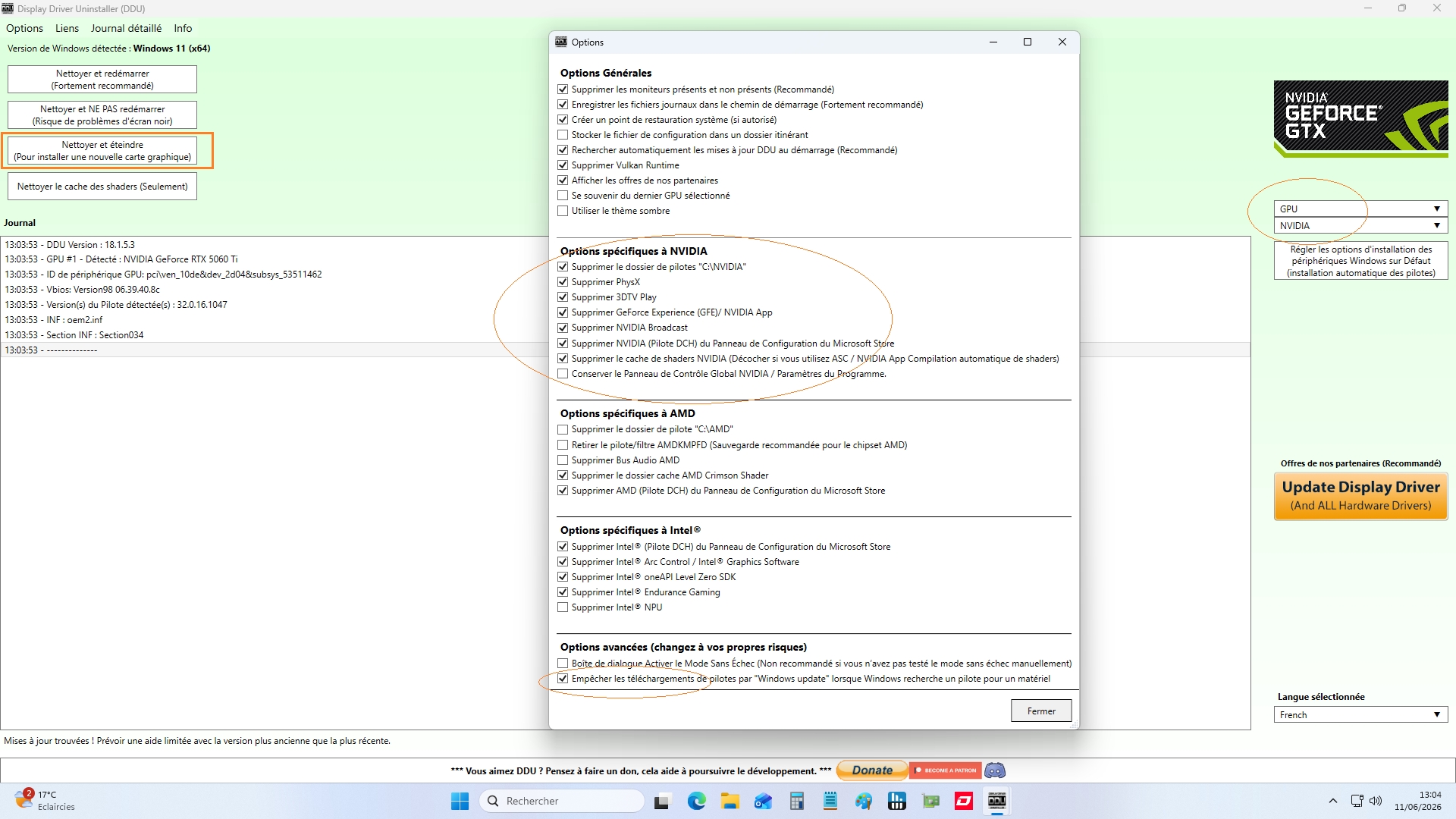
Task: Click the NVIDIA GeForce GTX logo
Action: coord(1361,119)
